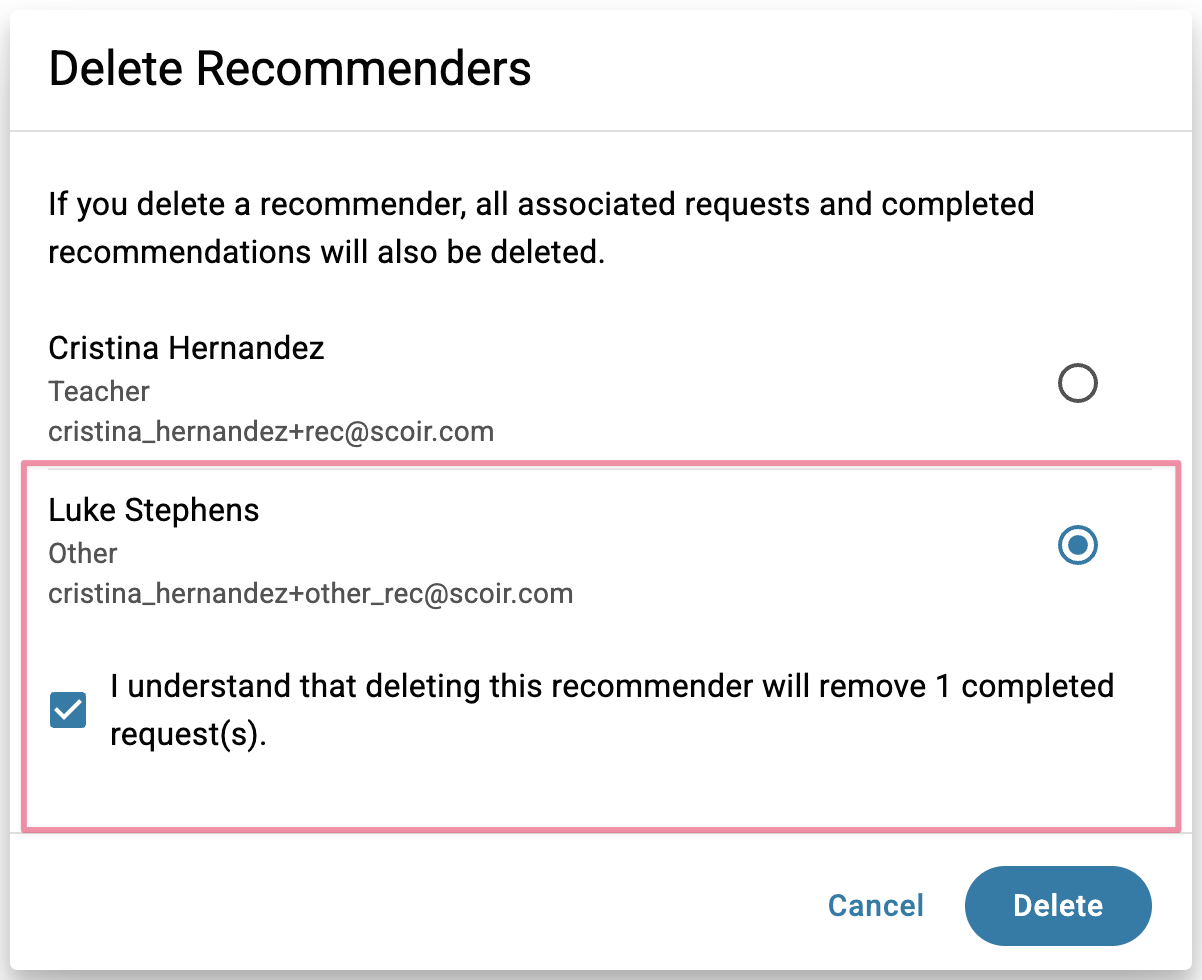The image size is (1202, 980).
Task: Click the cristina_hernandez+other_rec@scoir.com email address
Action: pos(310,594)
